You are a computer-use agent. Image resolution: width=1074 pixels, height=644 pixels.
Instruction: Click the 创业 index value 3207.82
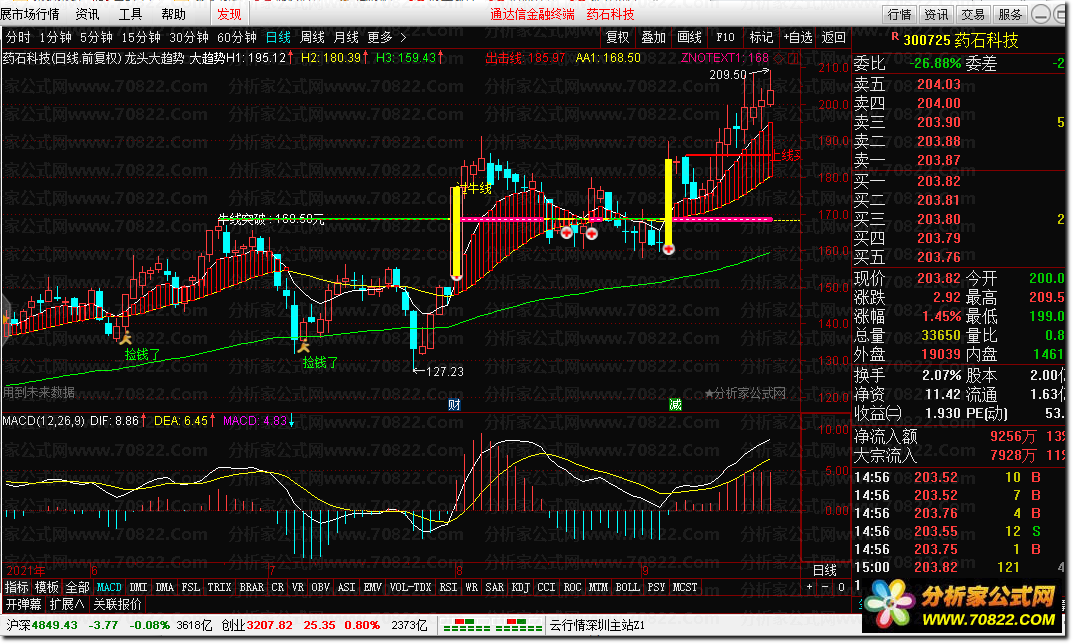pos(270,626)
